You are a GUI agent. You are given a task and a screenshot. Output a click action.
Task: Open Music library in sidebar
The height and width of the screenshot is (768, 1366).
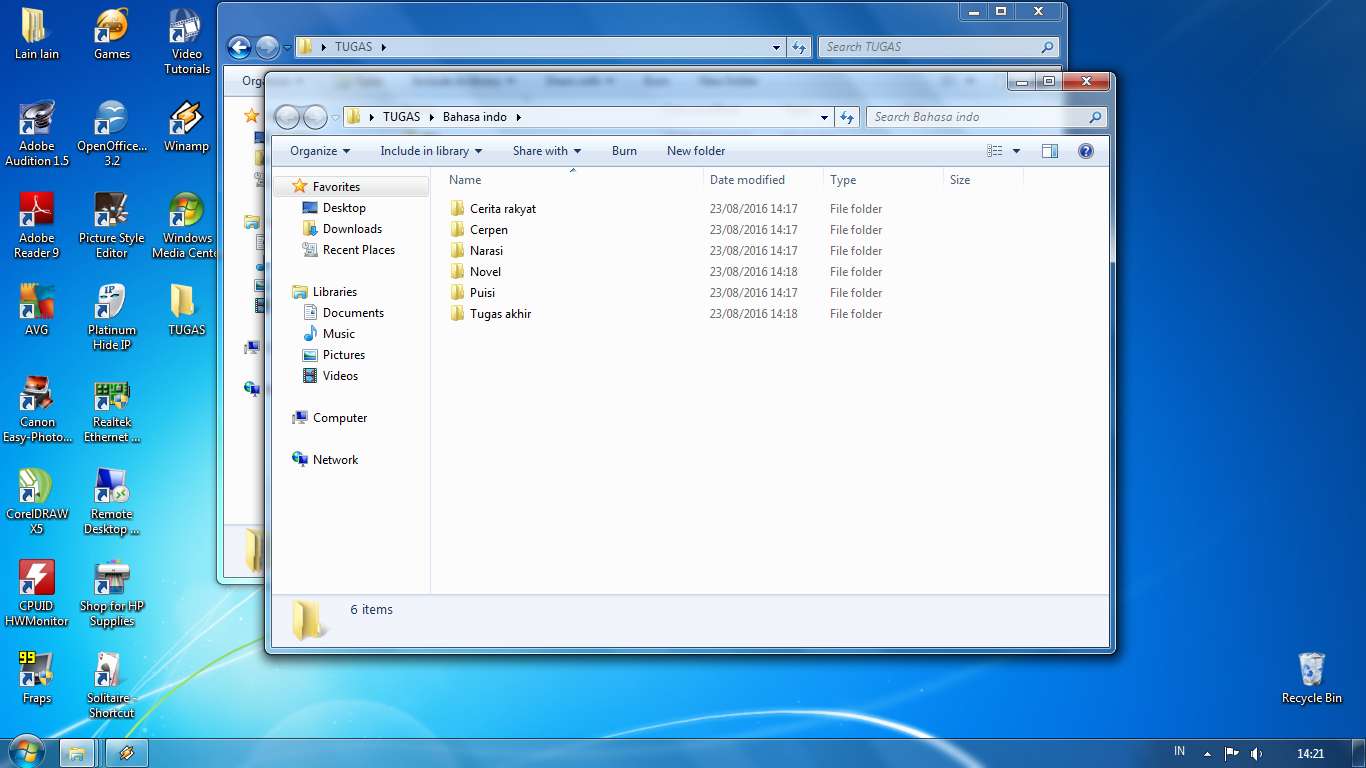click(x=328, y=334)
